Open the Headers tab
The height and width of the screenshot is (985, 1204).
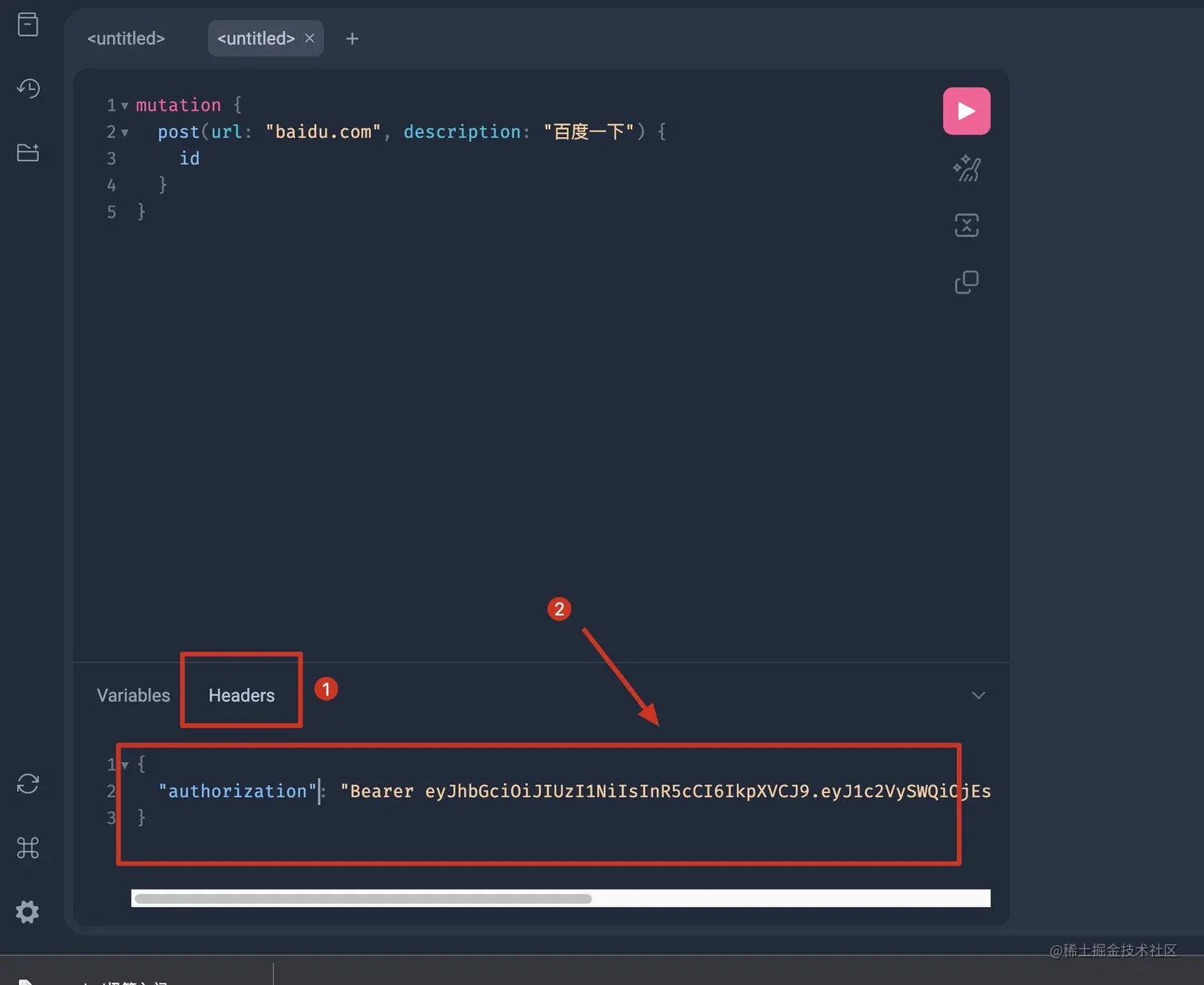(x=241, y=695)
